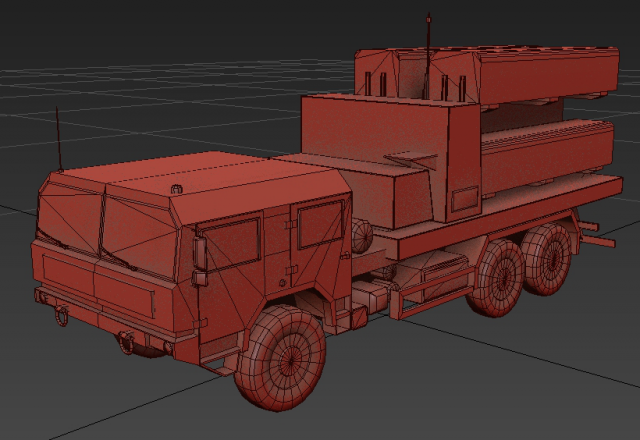Select the truck's front wheel in viewport
640x440 pixels.
click(280, 358)
